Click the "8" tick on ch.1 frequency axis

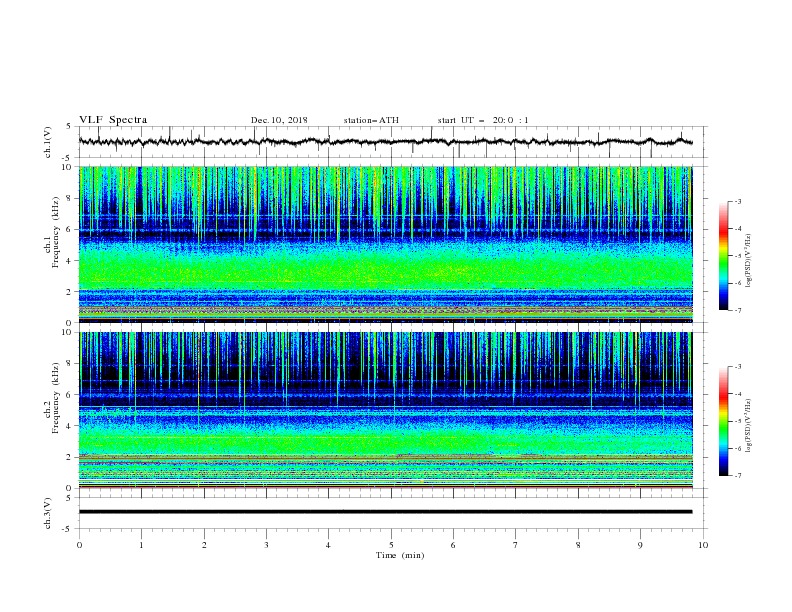70,198
